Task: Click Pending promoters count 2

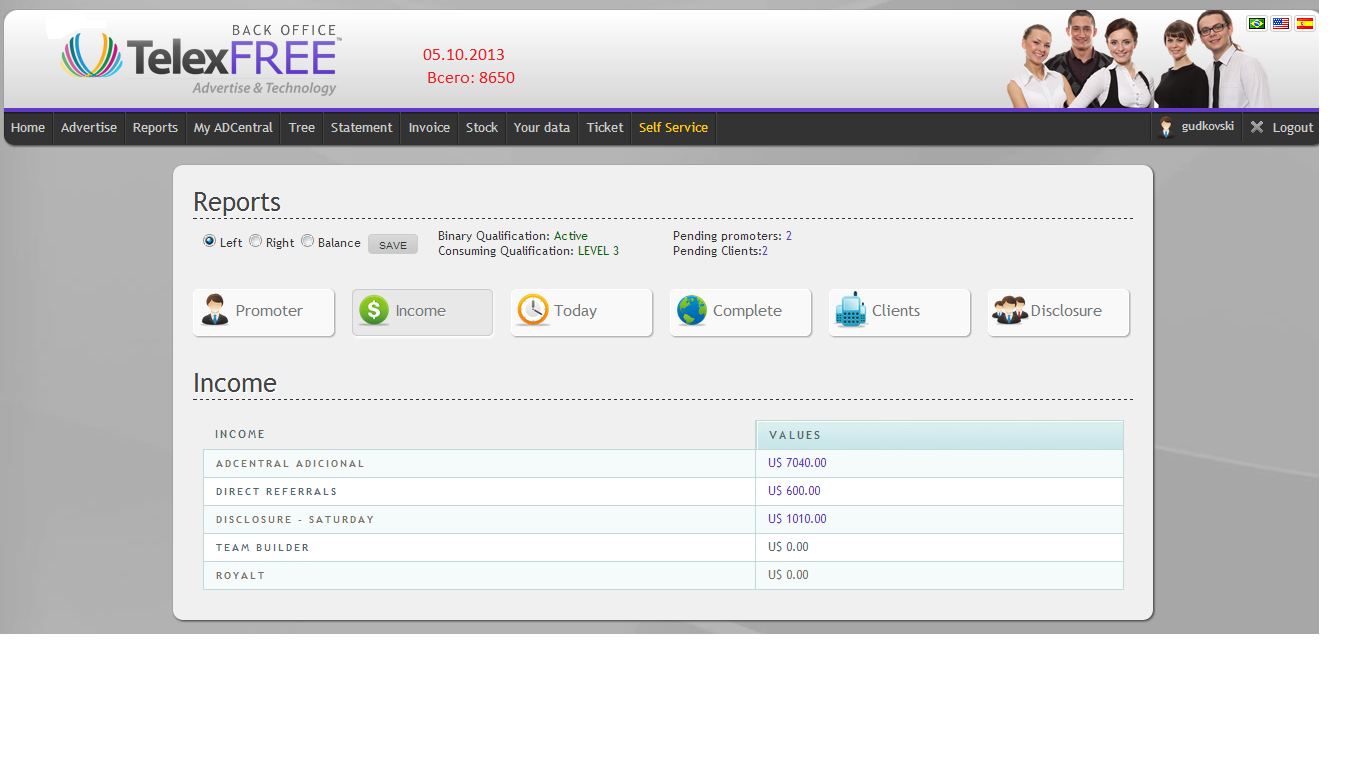Action: 788,236
